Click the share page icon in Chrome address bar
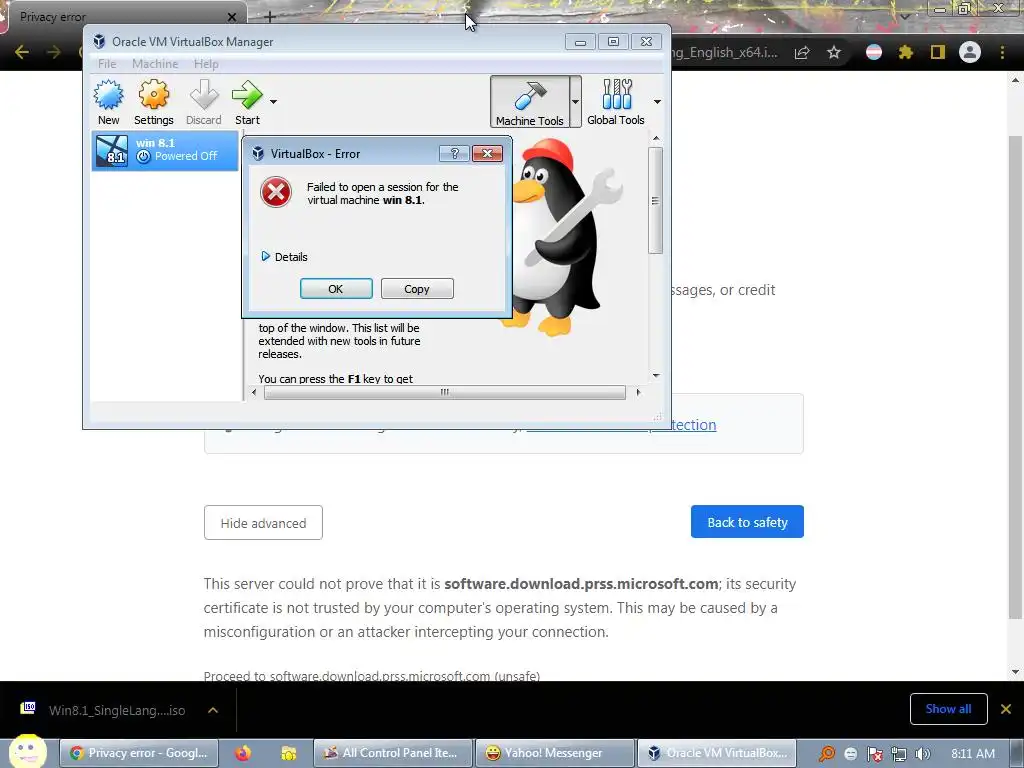1024x768 pixels. [802, 53]
